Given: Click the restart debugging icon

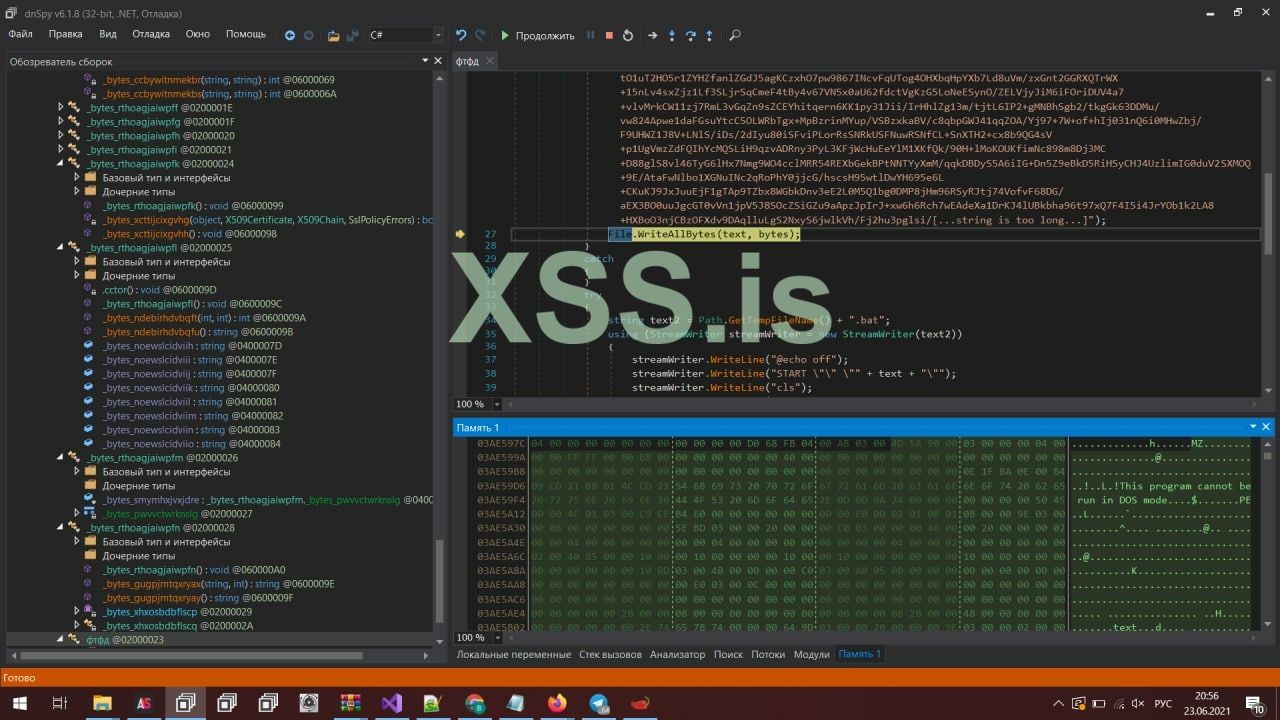Looking at the screenshot, I should (628, 35).
